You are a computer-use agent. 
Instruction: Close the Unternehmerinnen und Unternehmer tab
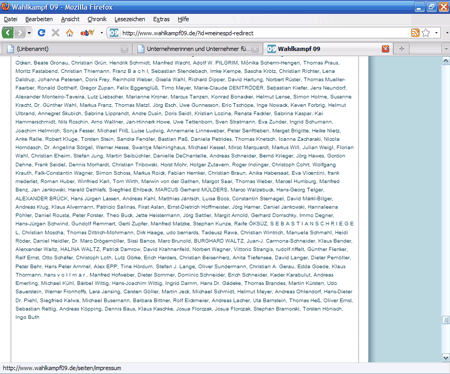(x=255, y=49)
